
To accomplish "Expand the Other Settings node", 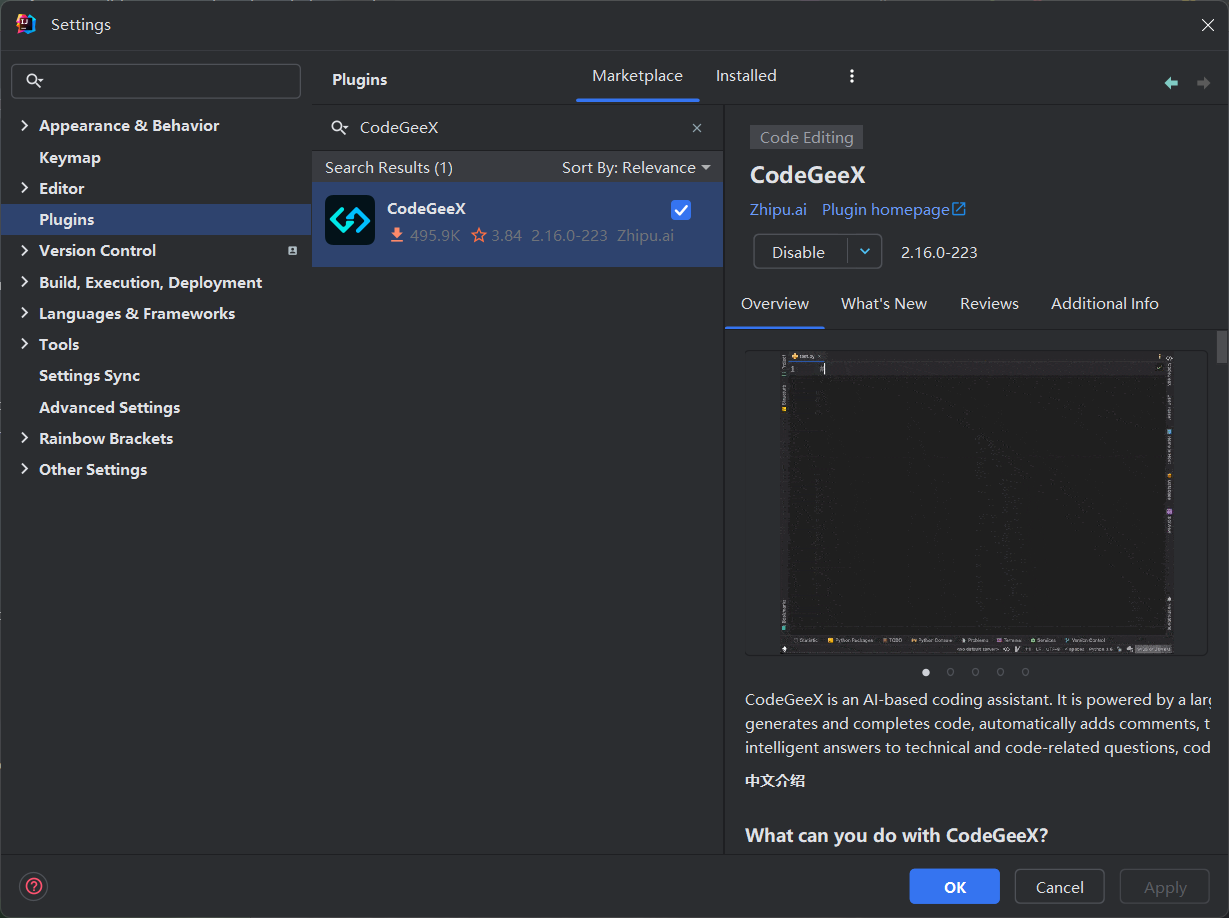I will point(24,469).
